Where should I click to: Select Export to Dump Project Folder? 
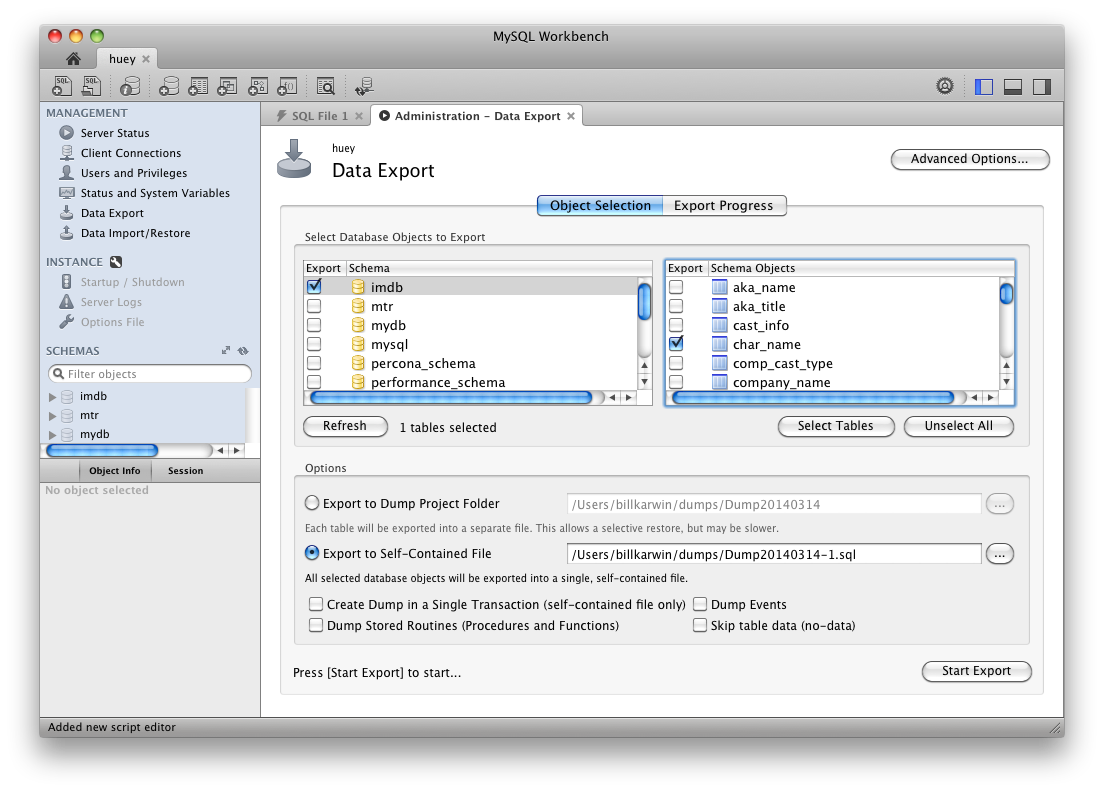click(x=312, y=503)
